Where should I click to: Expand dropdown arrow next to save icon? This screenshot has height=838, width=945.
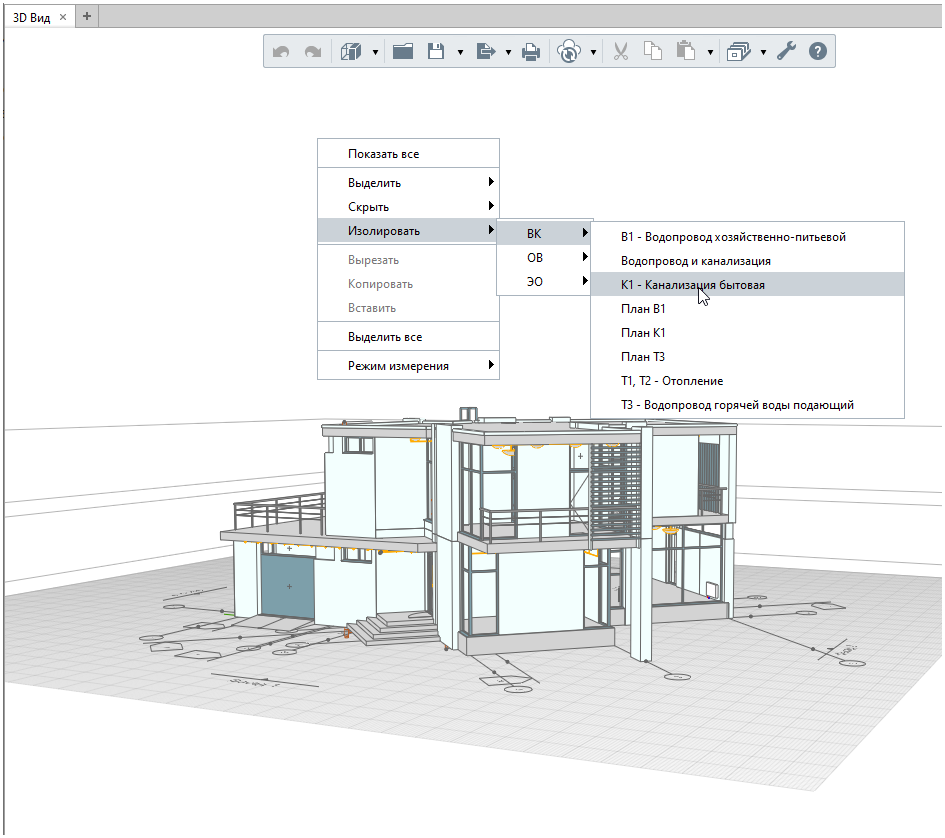pyautogui.click(x=460, y=53)
